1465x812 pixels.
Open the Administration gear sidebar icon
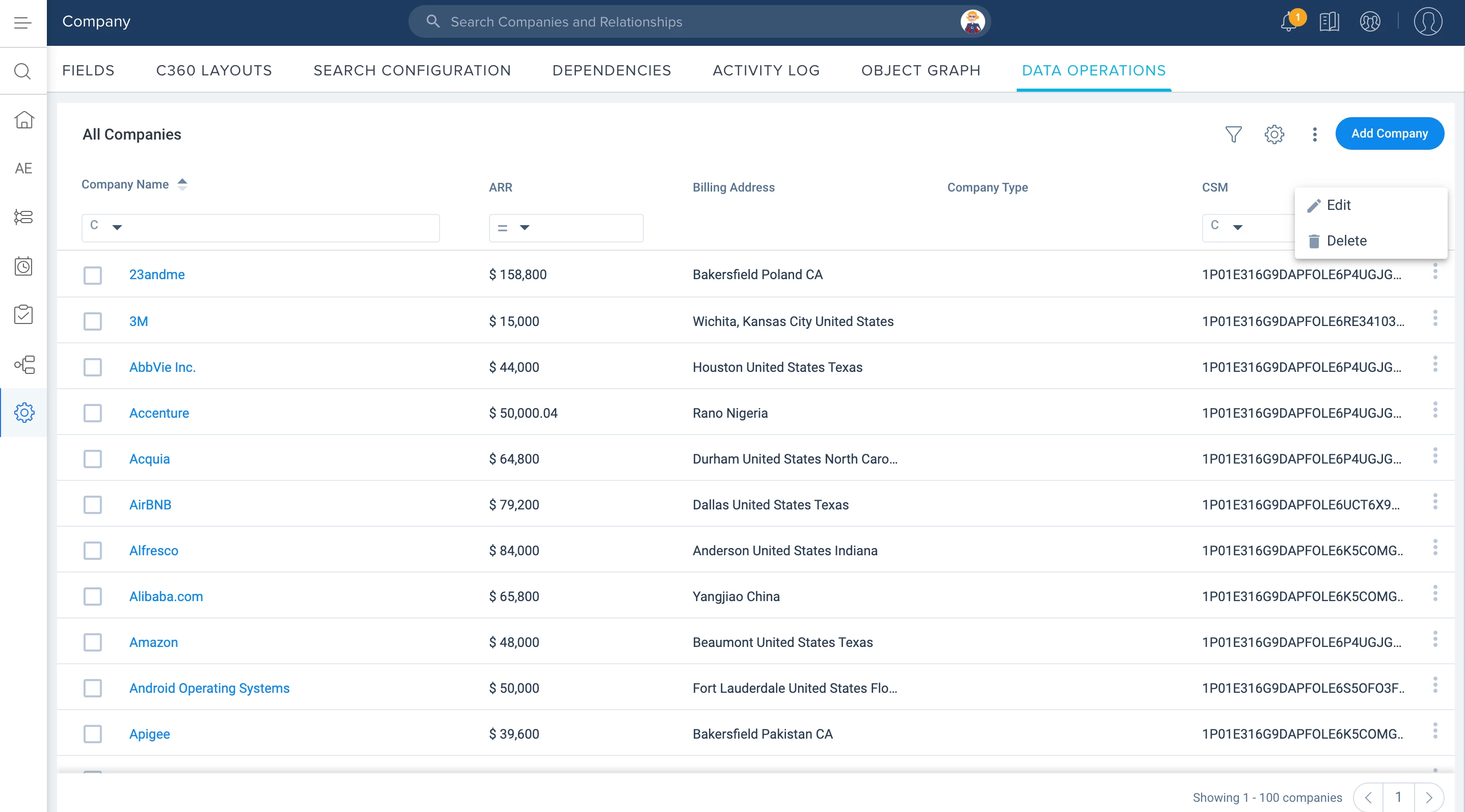(x=24, y=412)
